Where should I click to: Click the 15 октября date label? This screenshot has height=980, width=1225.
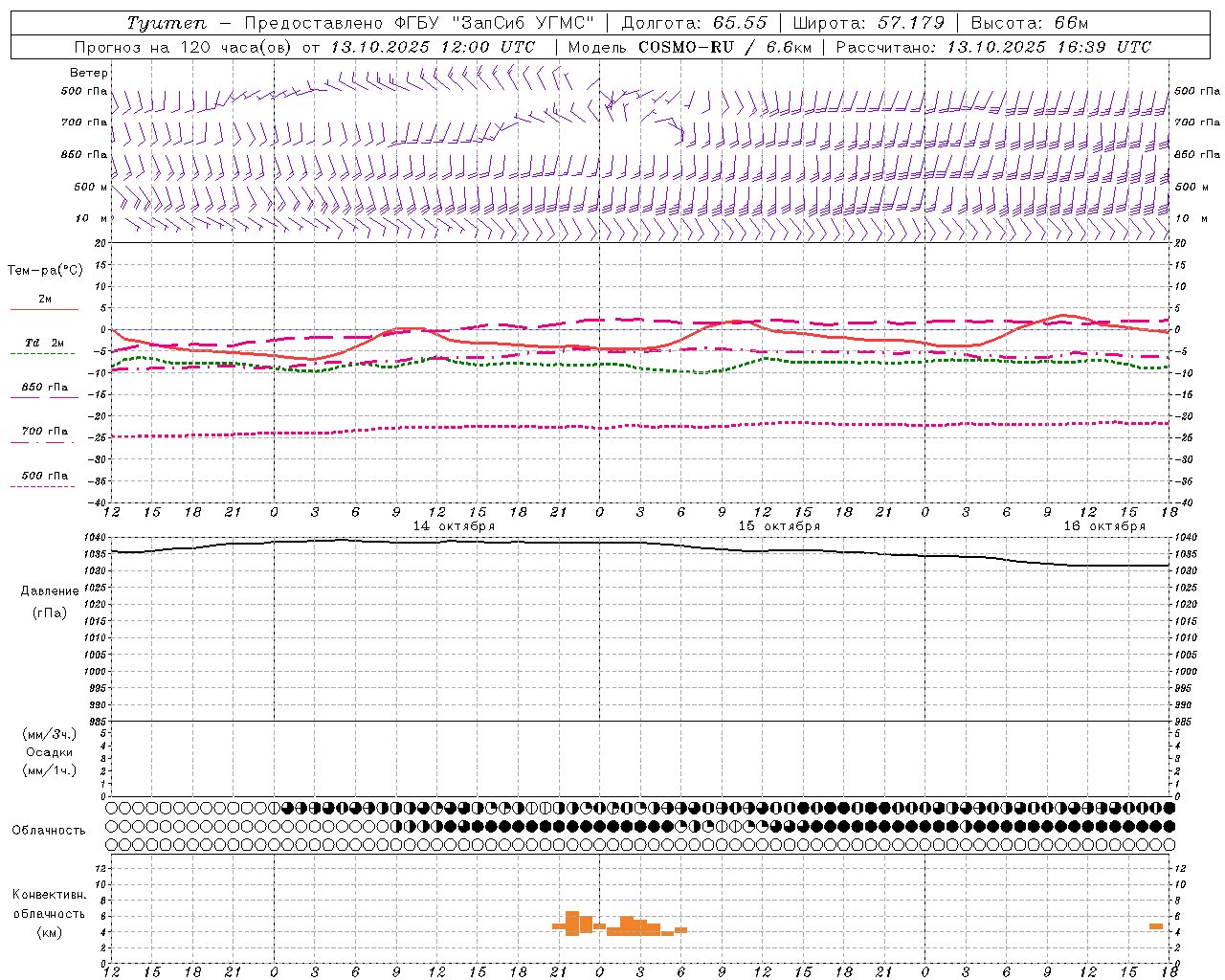click(779, 526)
